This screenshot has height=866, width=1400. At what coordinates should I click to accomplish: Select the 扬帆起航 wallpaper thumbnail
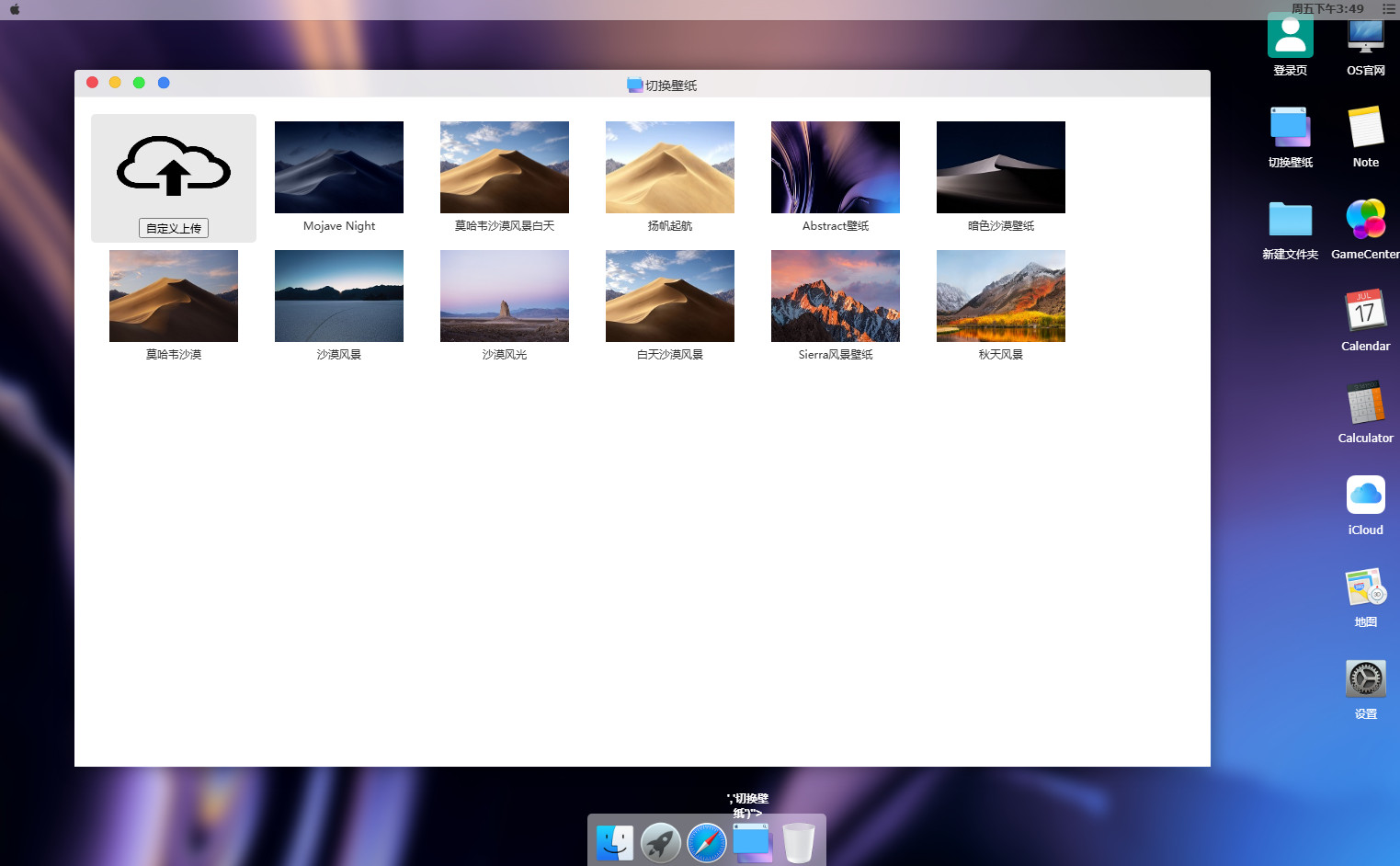pos(669,167)
